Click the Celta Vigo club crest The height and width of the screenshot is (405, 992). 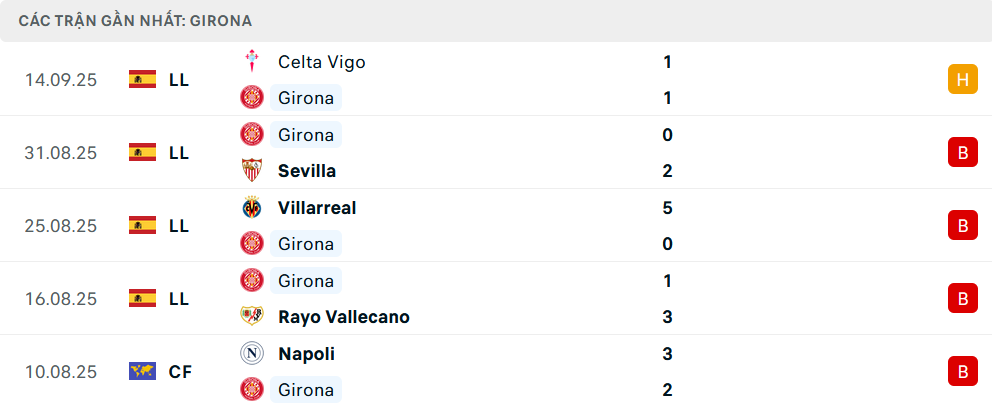tap(251, 62)
